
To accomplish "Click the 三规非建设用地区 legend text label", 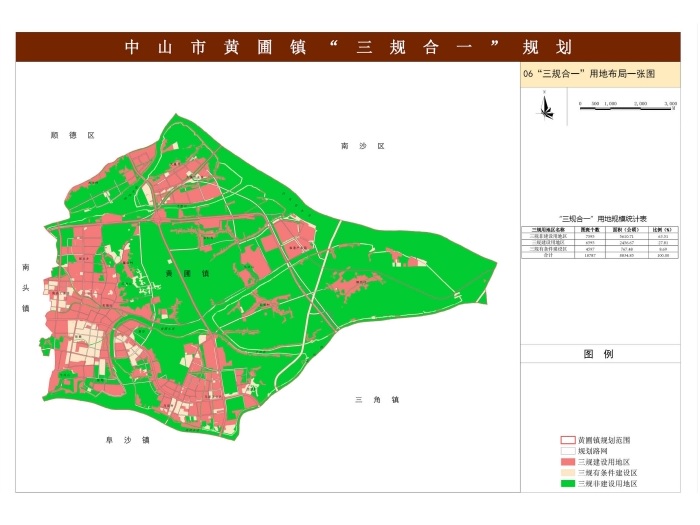I will [607, 484].
